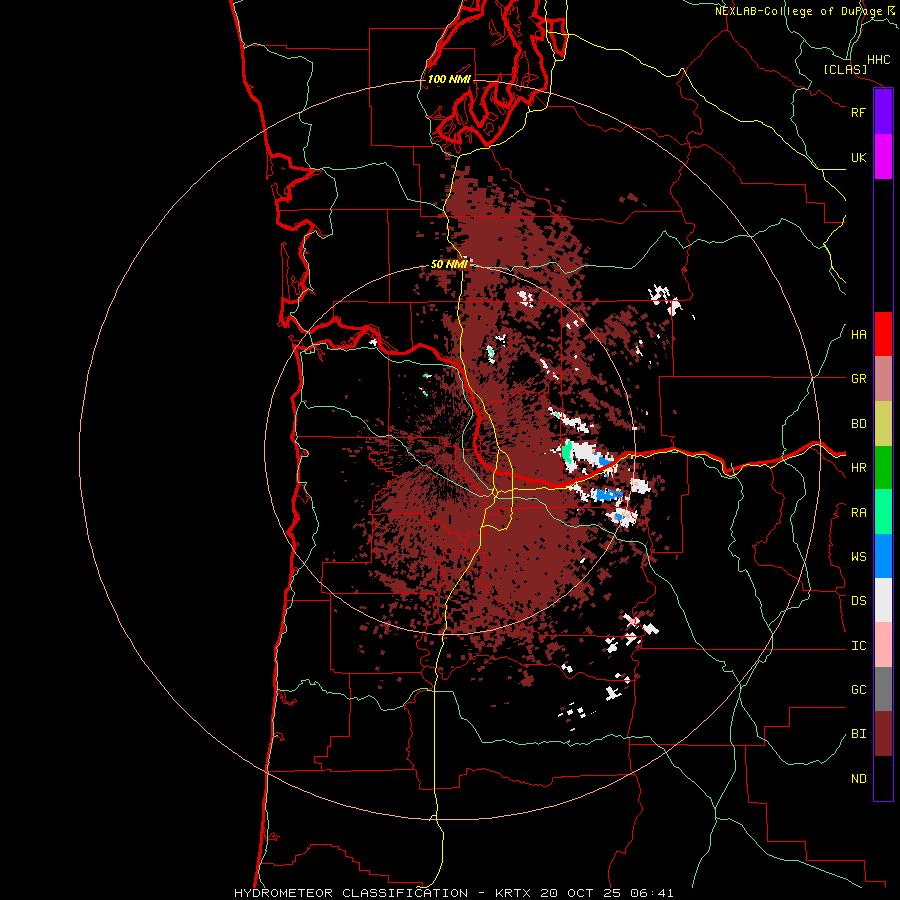Click the "20 OCT 25" date text
This screenshot has width=900, height=900.
581,893
